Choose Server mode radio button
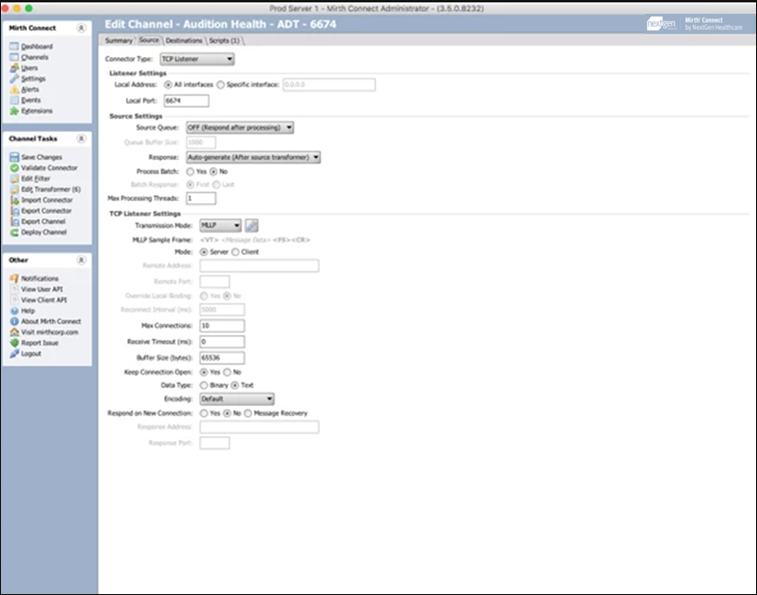This screenshot has width=757, height=595. tap(204, 252)
